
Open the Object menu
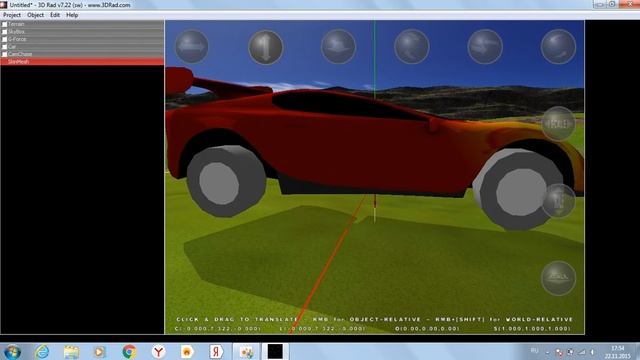pyautogui.click(x=36, y=15)
